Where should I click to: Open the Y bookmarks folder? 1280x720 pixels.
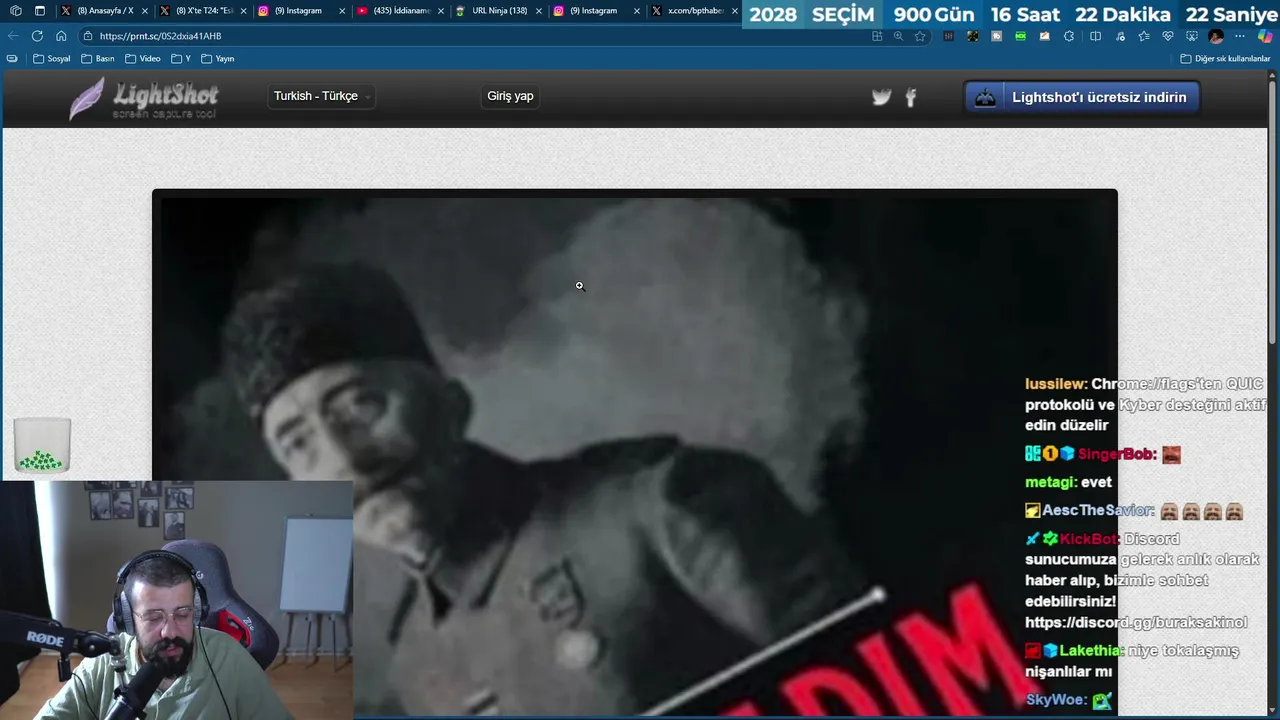point(181,59)
